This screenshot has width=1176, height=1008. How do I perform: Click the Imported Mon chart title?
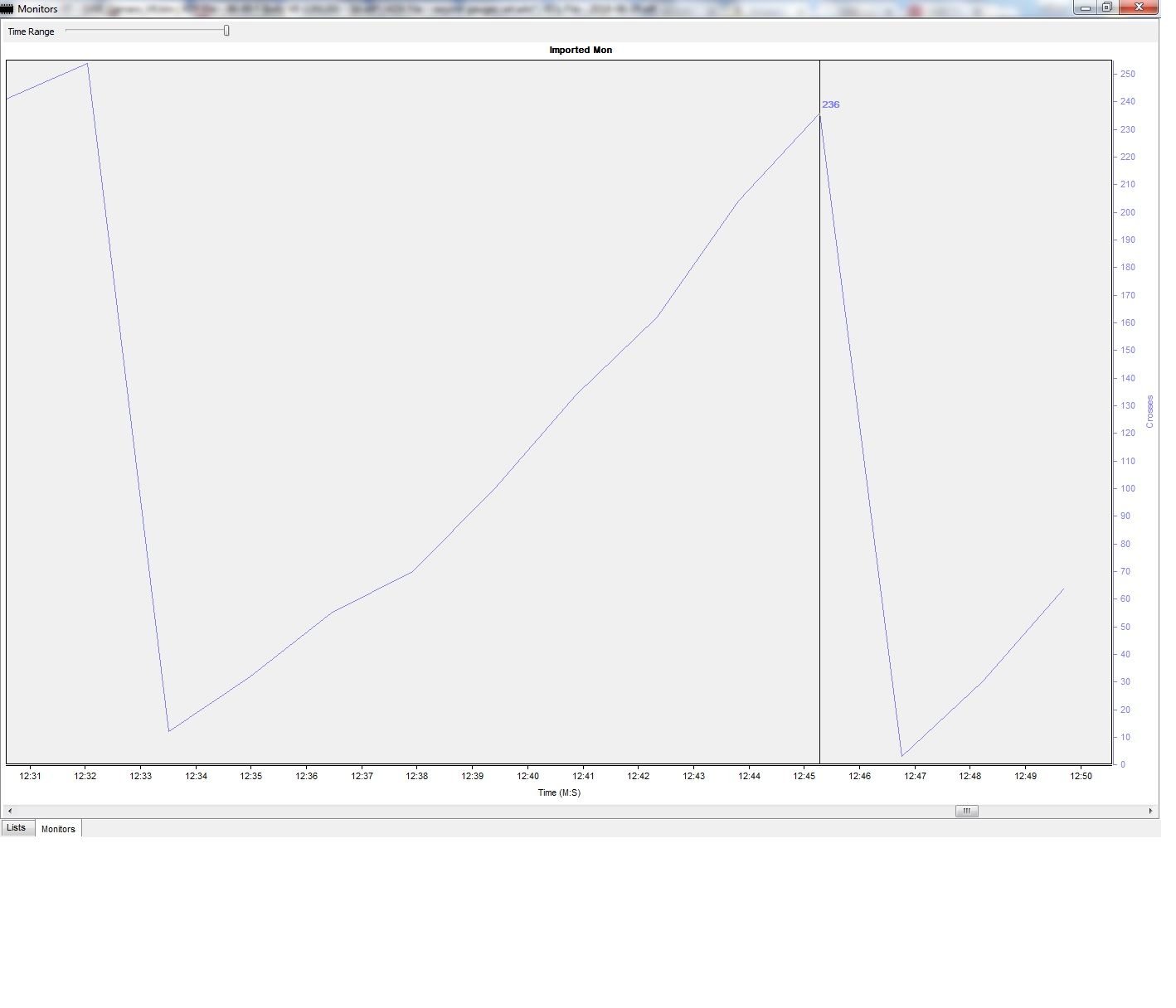coord(581,50)
